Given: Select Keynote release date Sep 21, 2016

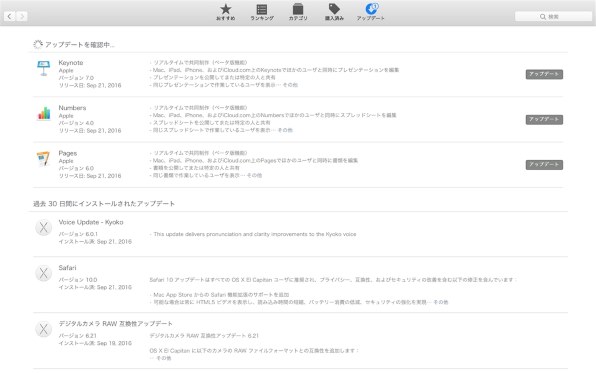Looking at the screenshot, I should click(104, 85).
